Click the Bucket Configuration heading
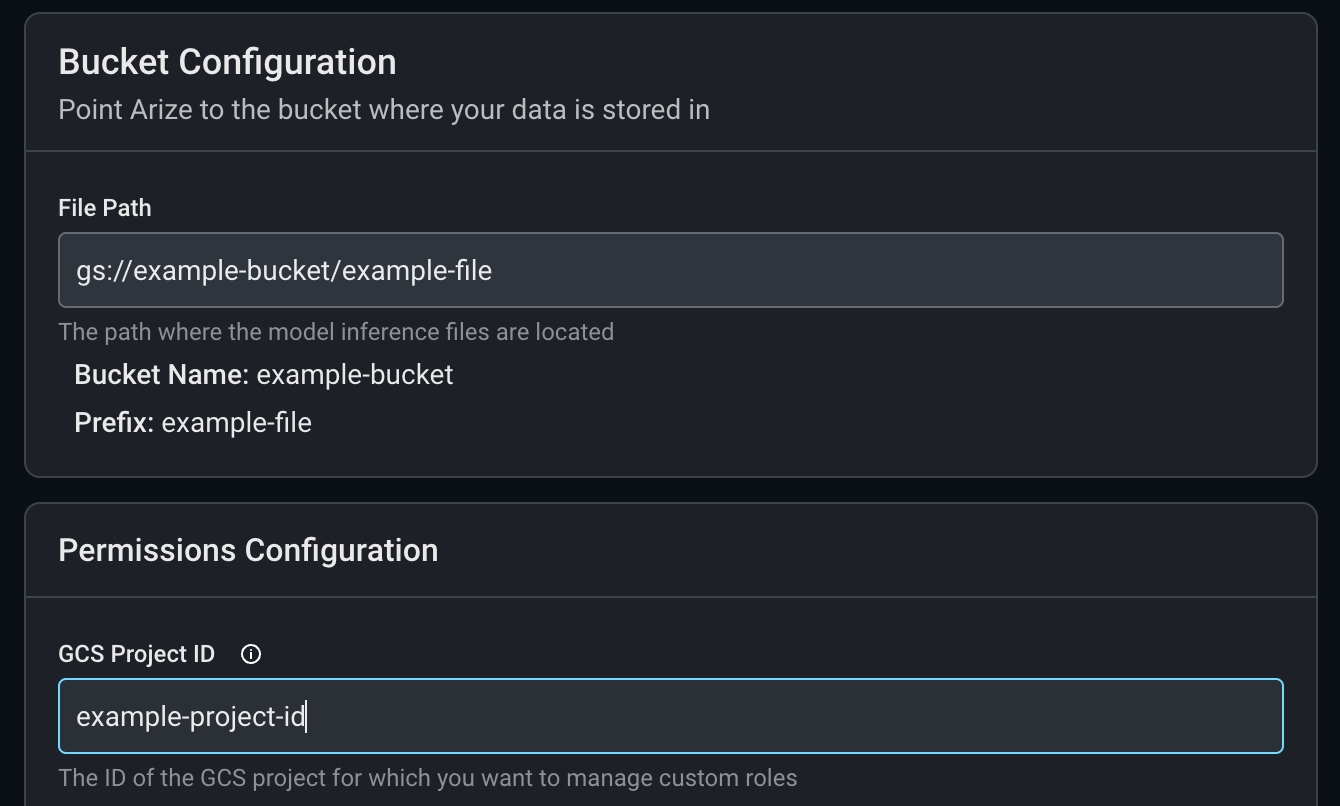This screenshot has width=1340, height=806. 227,62
